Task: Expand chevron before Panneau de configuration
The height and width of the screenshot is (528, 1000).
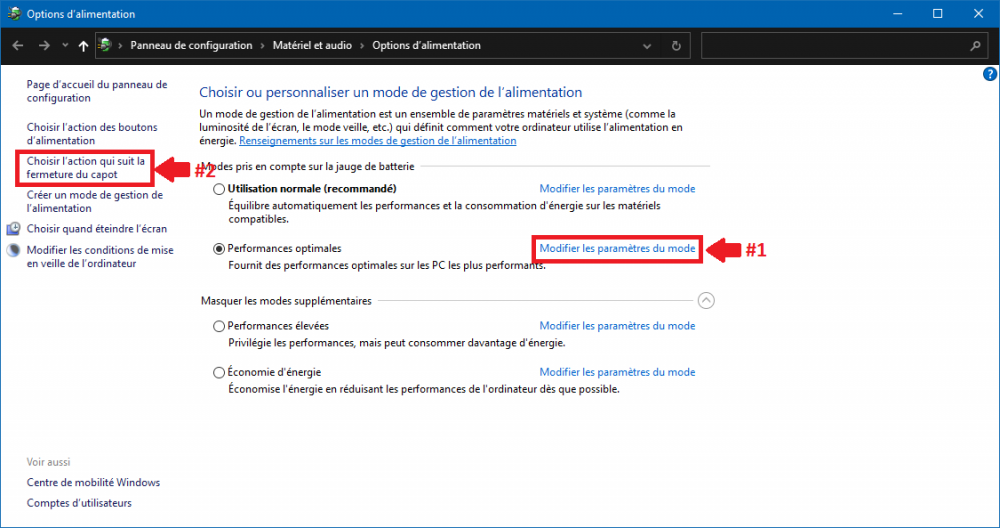Action: (x=121, y=46)
